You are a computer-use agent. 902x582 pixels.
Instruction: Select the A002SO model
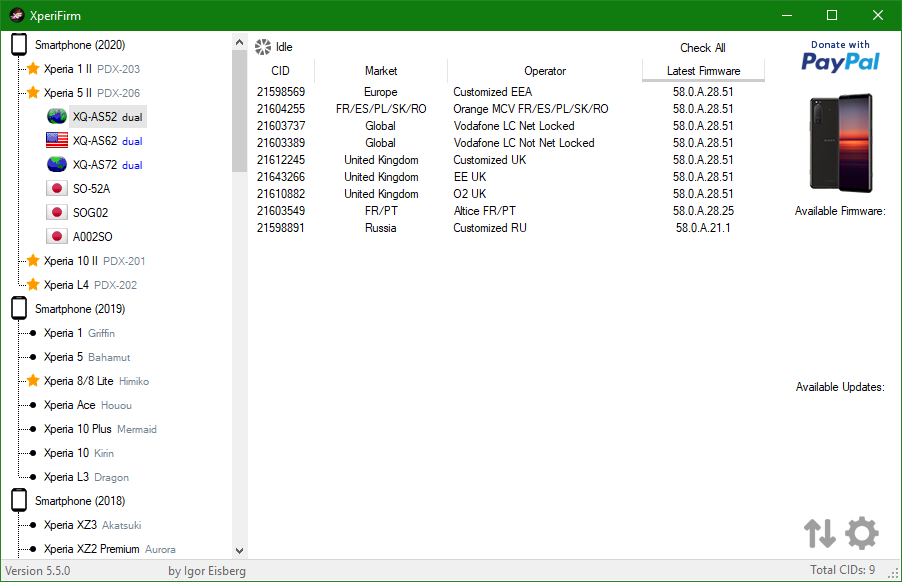(x=93, y=237)
